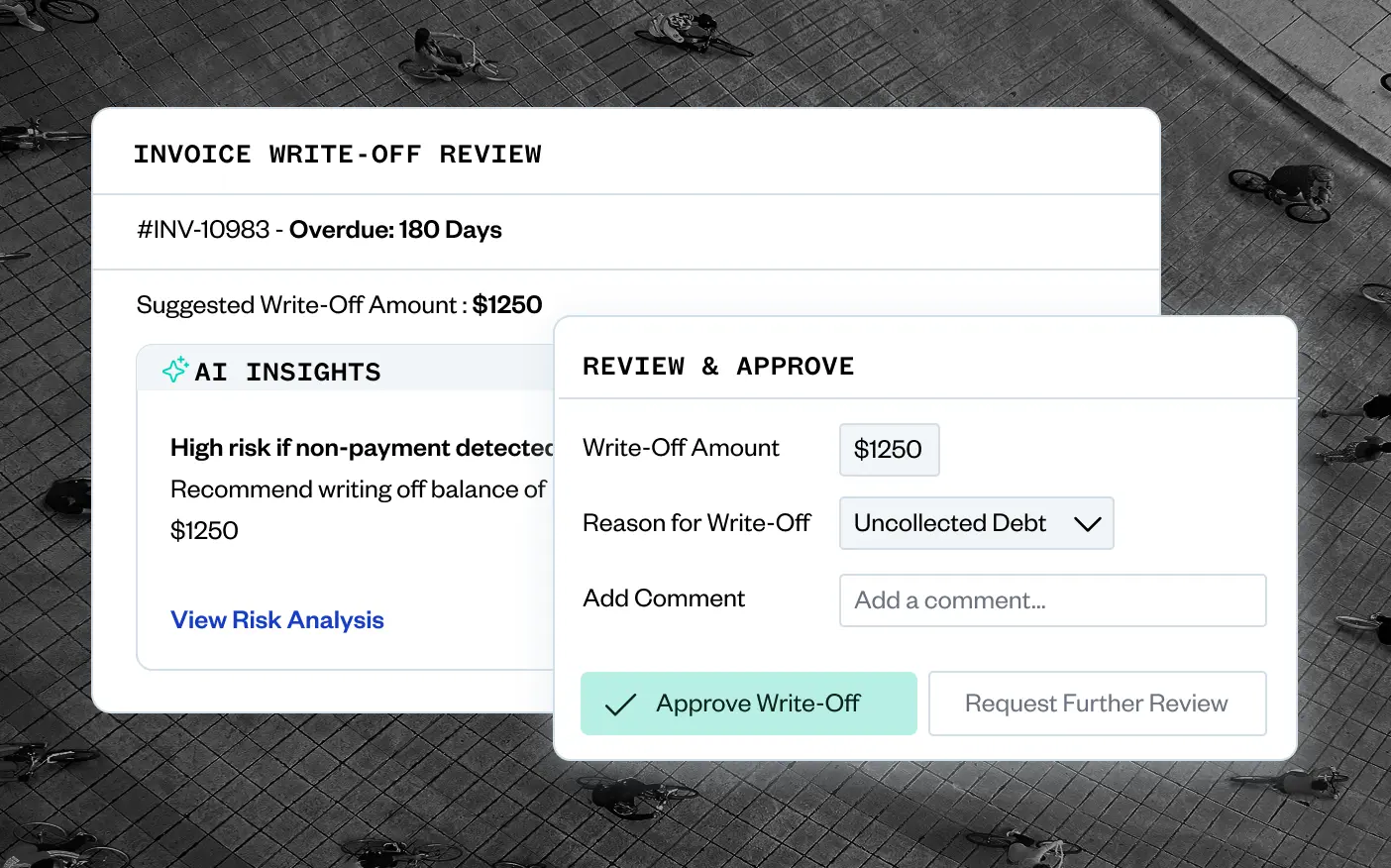Click the High risk warning headline
This screenshot has height=868, width=1391.
click(x=361, y=448)
